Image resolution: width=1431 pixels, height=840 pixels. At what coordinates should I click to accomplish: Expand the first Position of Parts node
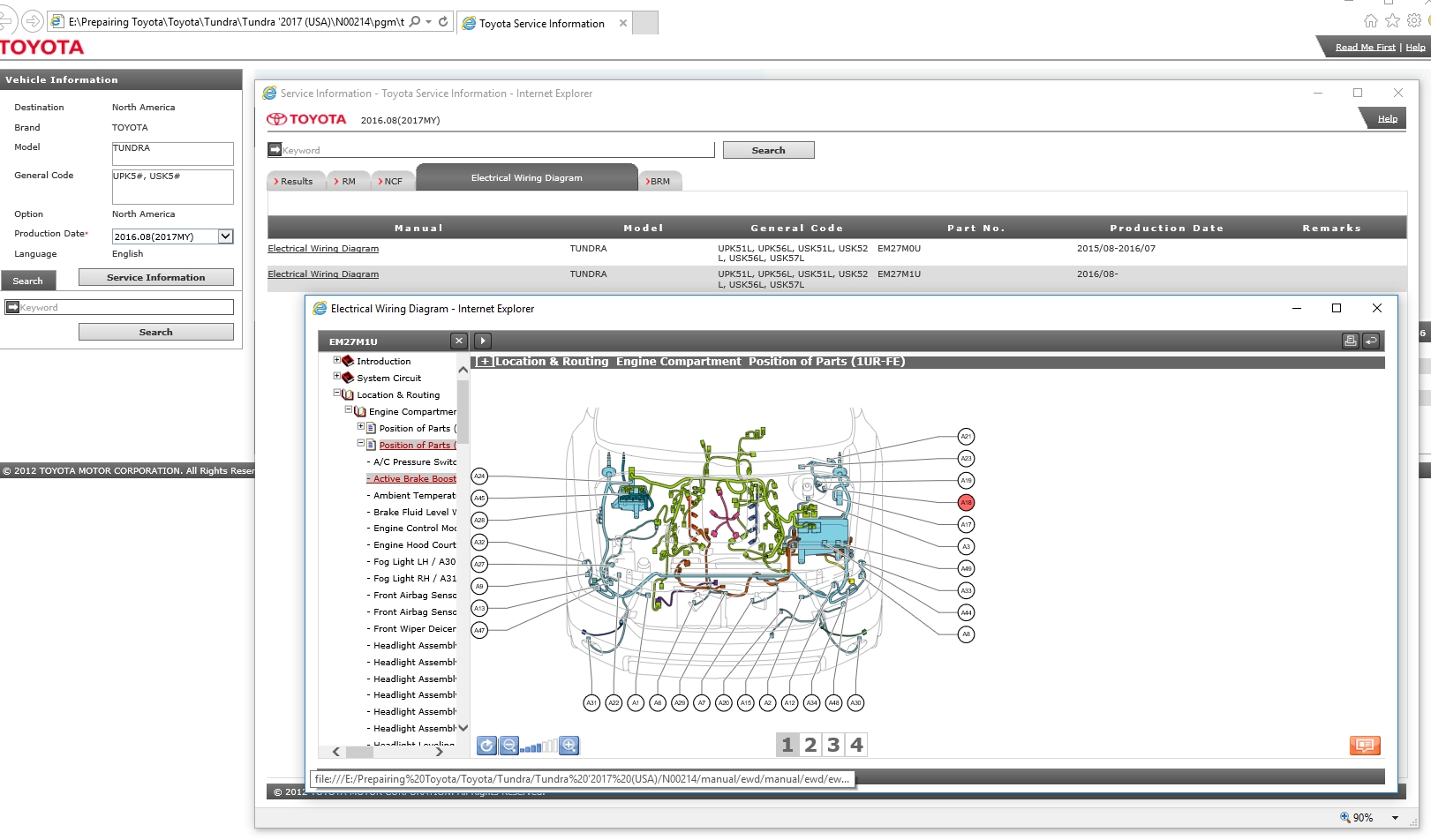pos(360,427)
